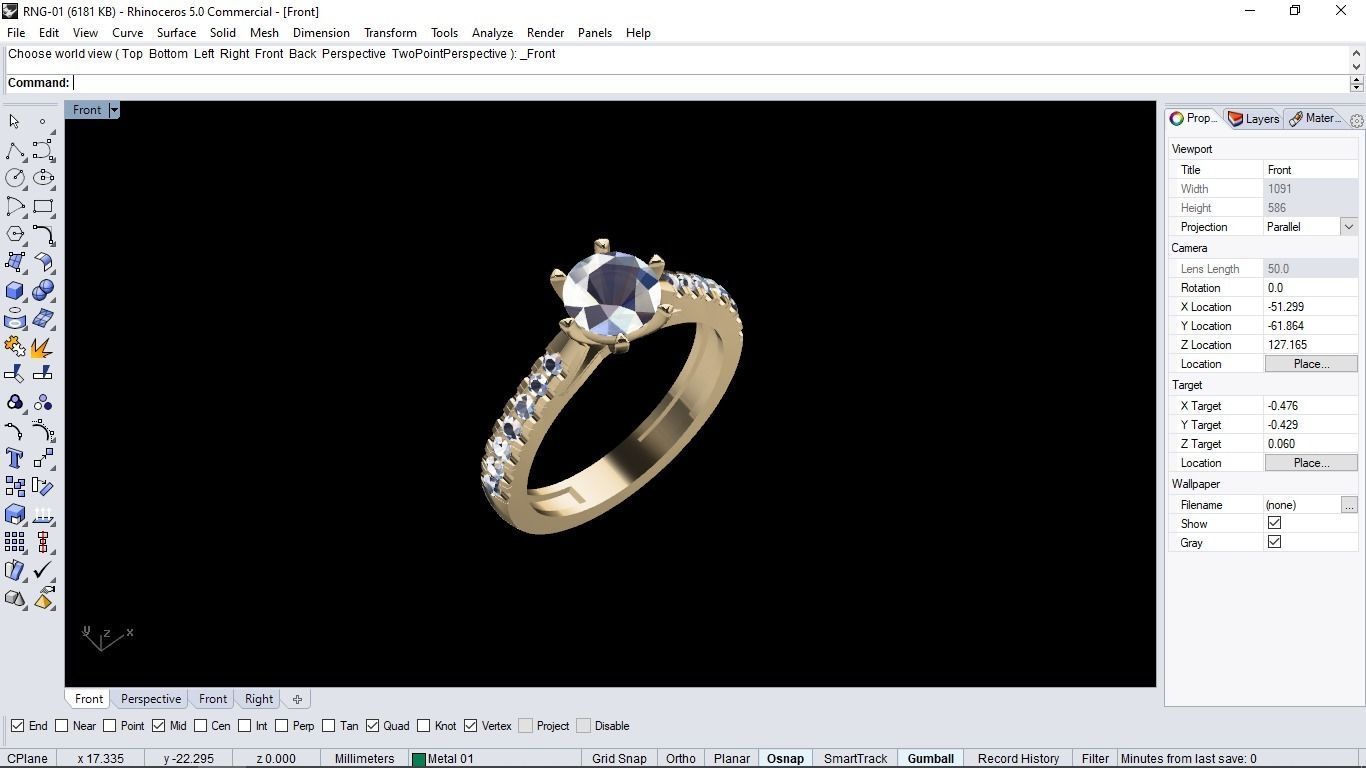
Task: Select the Rectangle tool
Action: click(43, 206)
